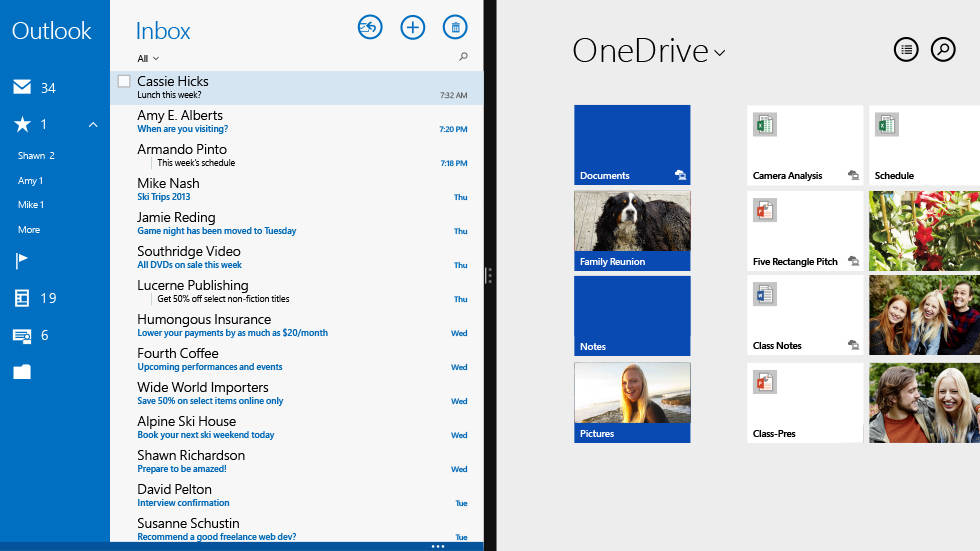
Task: Open the mail envelope icon showing 34
Action: tap(22, 87)
